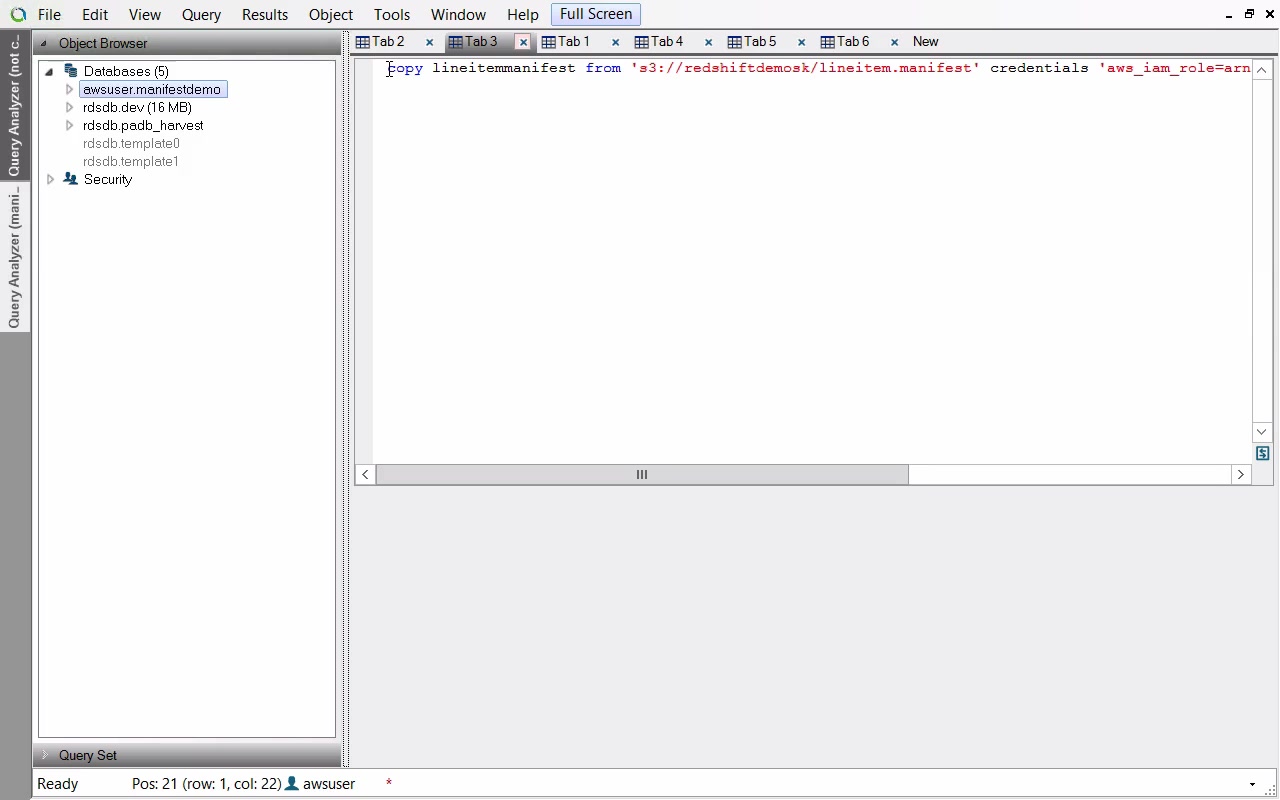
Task: Click the 'awsuser' label in the status bar
Action: coord(329,784)
